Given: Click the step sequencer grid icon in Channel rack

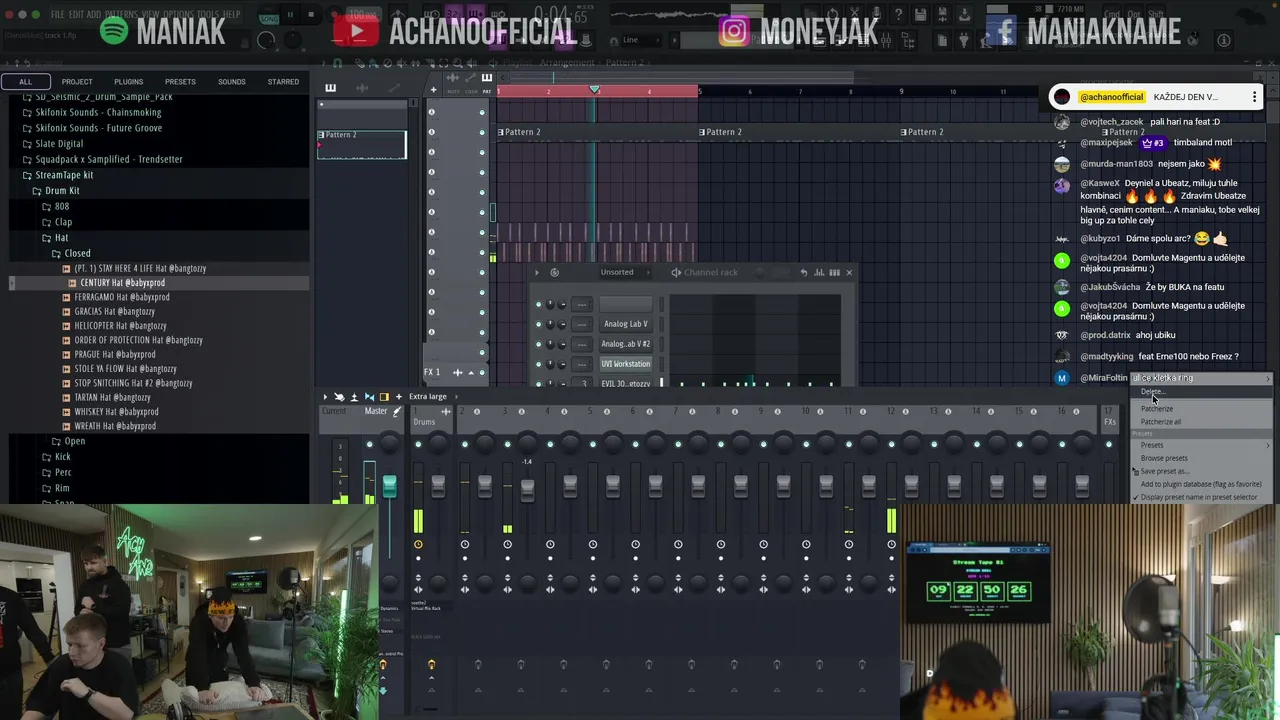Looking at the screenshot, I should coord(834,272).
